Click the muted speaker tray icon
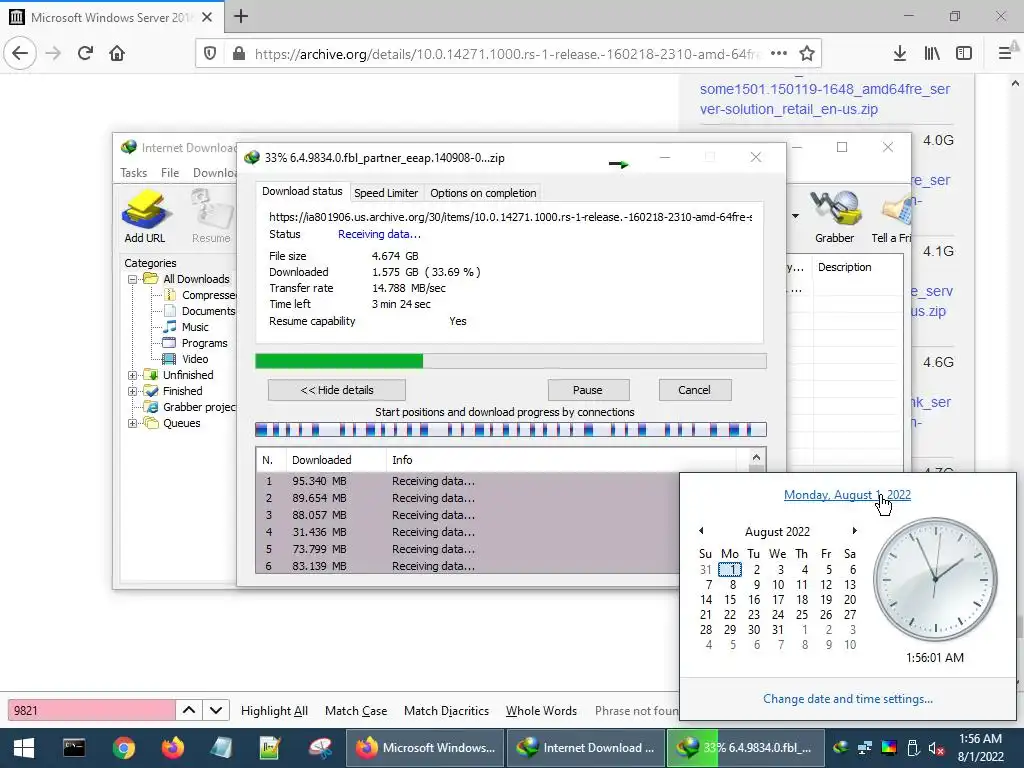 pos(937,748)
